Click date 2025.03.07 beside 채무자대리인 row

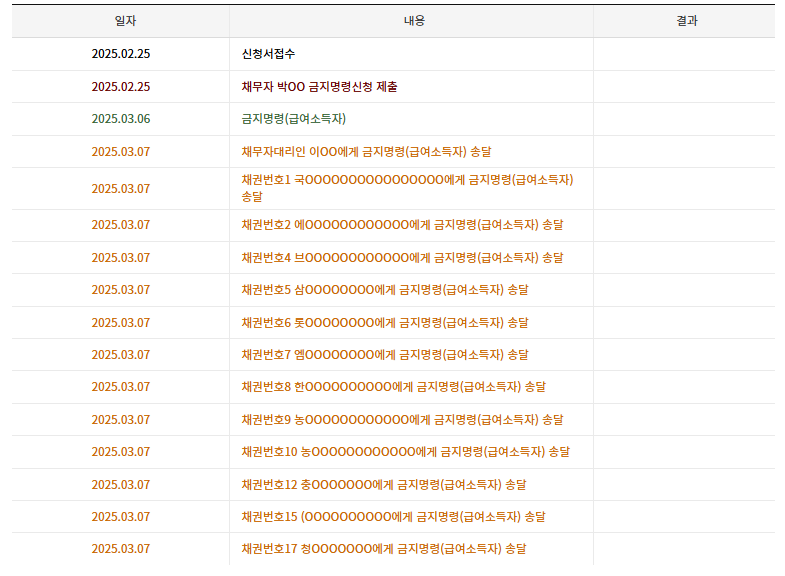121,152
